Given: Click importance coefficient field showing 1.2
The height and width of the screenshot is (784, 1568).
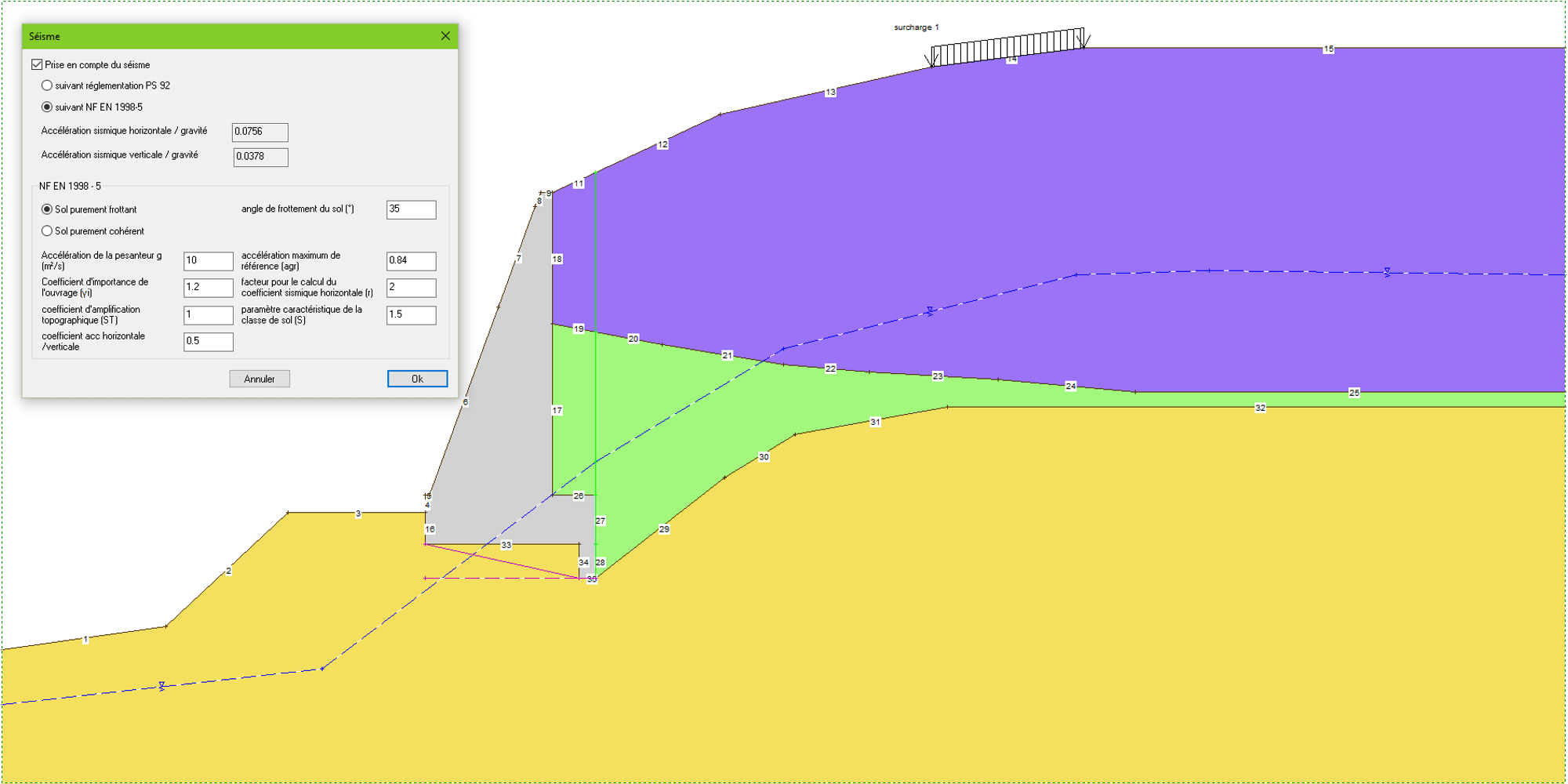Looking at the screenshot, I should coord(208,287).
